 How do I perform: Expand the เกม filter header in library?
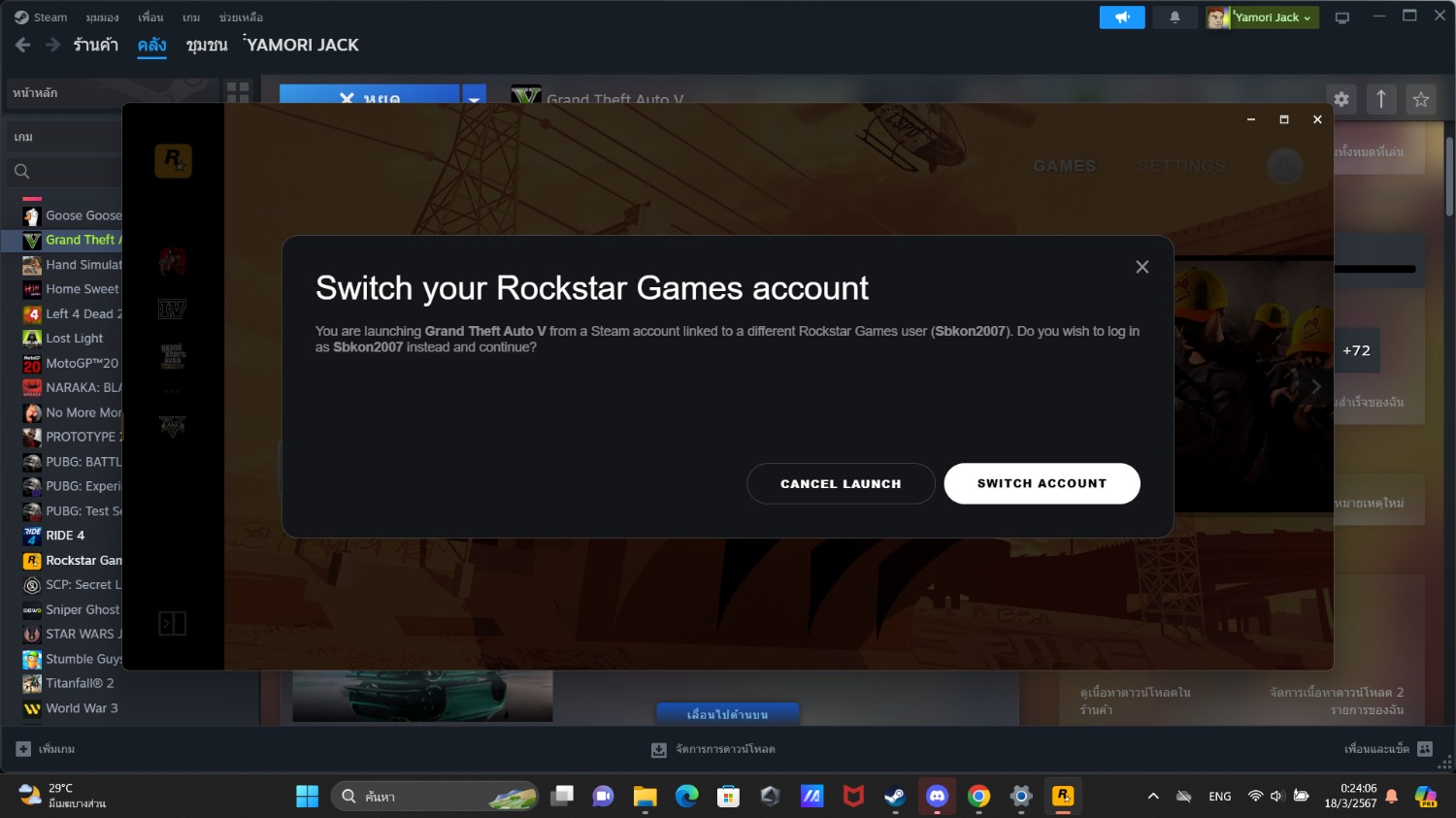click(64, 137)
